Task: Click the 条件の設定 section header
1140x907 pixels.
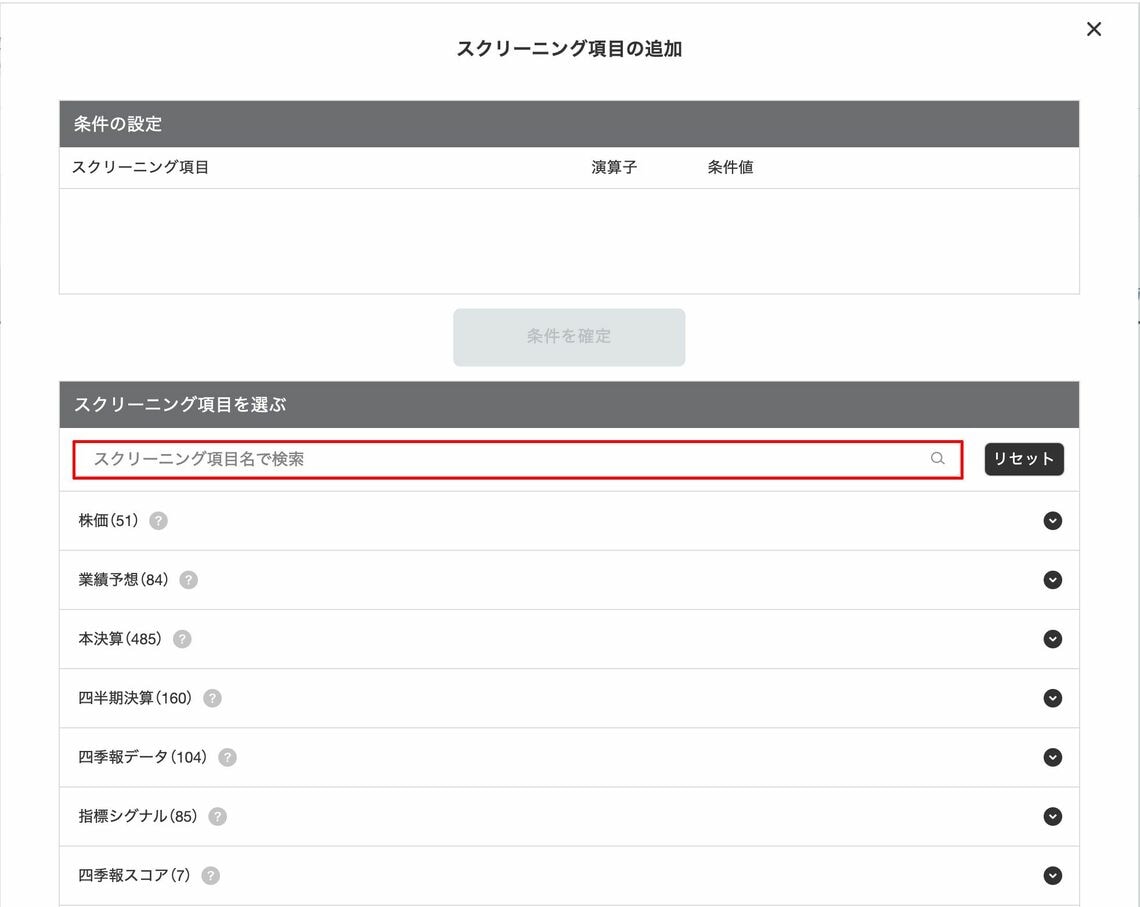Action: click(569, 124)
